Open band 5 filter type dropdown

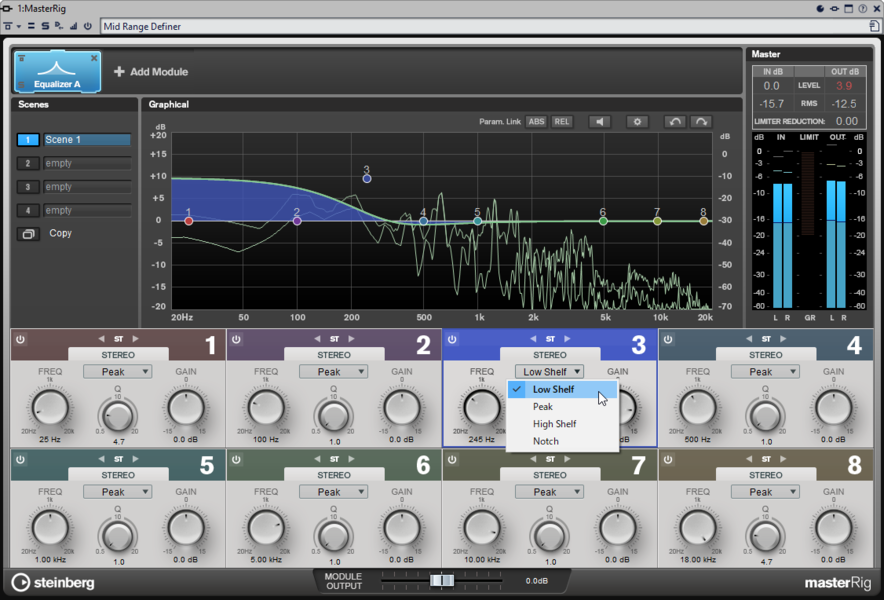pyautogui.click(x=117, y=492)
